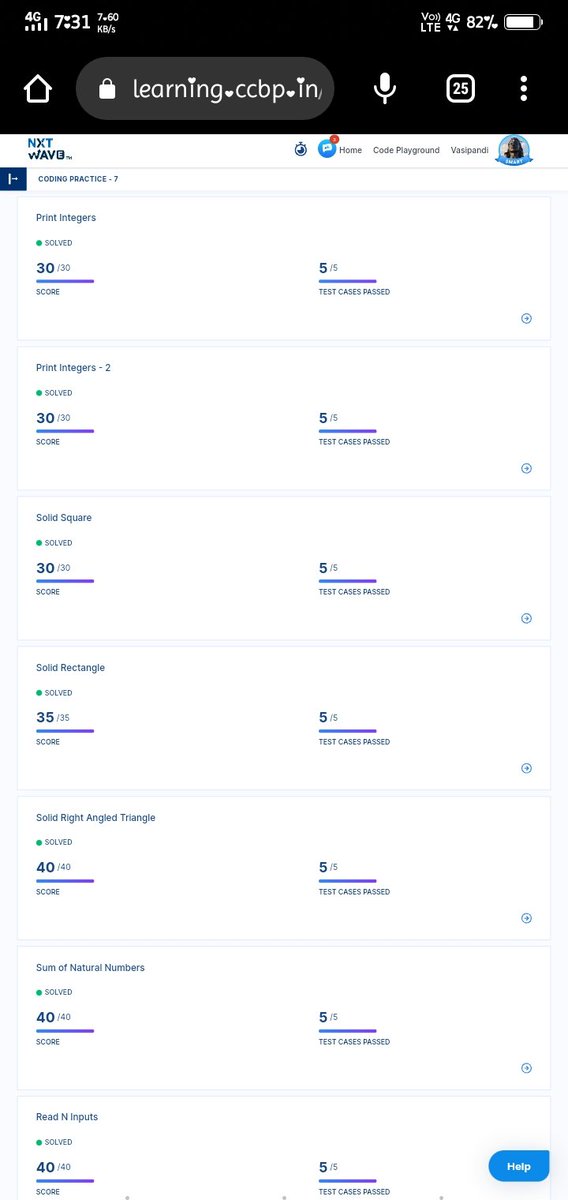The height and width of the screenshot is (1200, 568).
Task: Tap the microphone voice search icon
Action: [384, 89]
